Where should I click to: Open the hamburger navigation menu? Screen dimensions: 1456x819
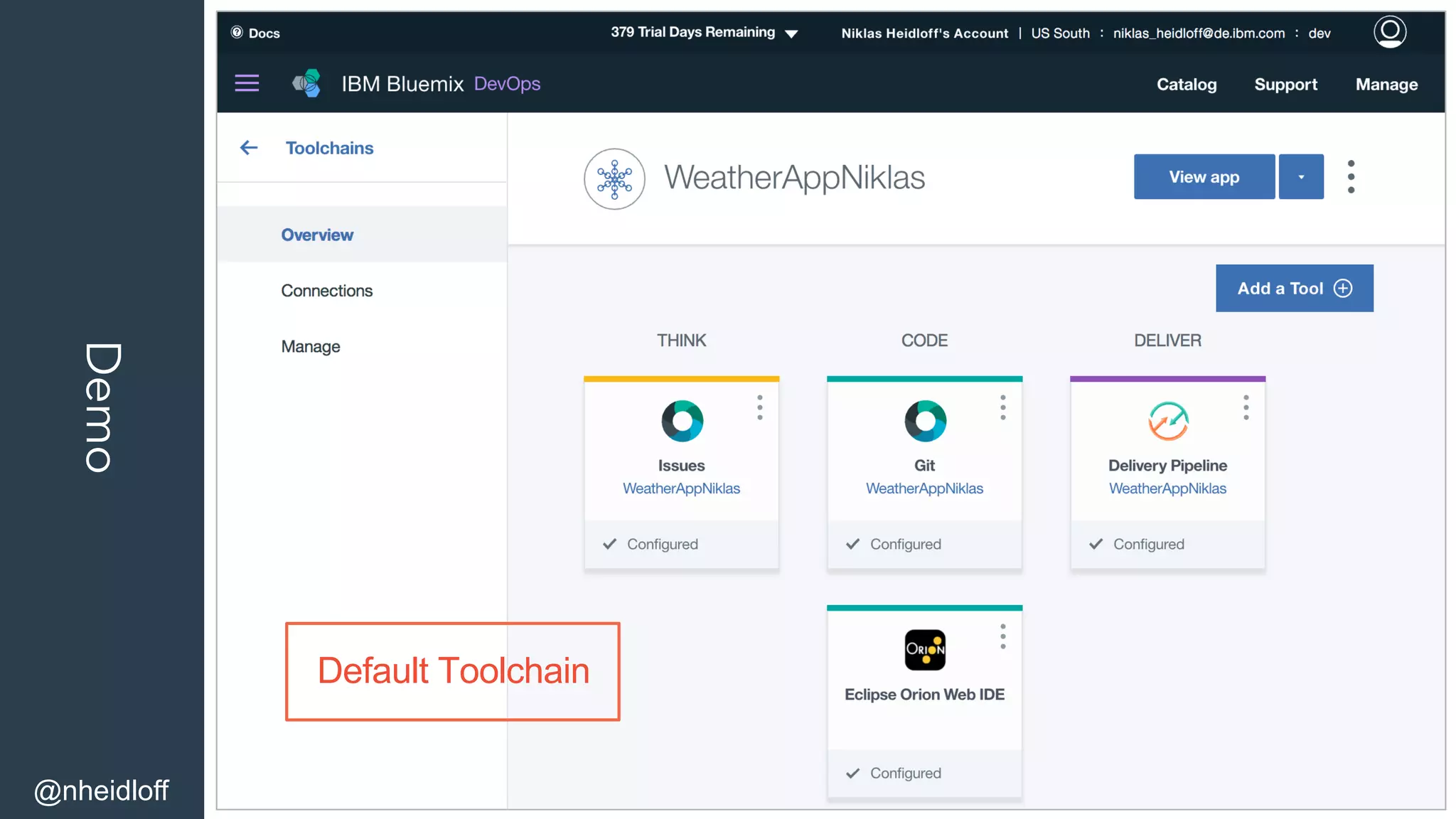[247, 83]
